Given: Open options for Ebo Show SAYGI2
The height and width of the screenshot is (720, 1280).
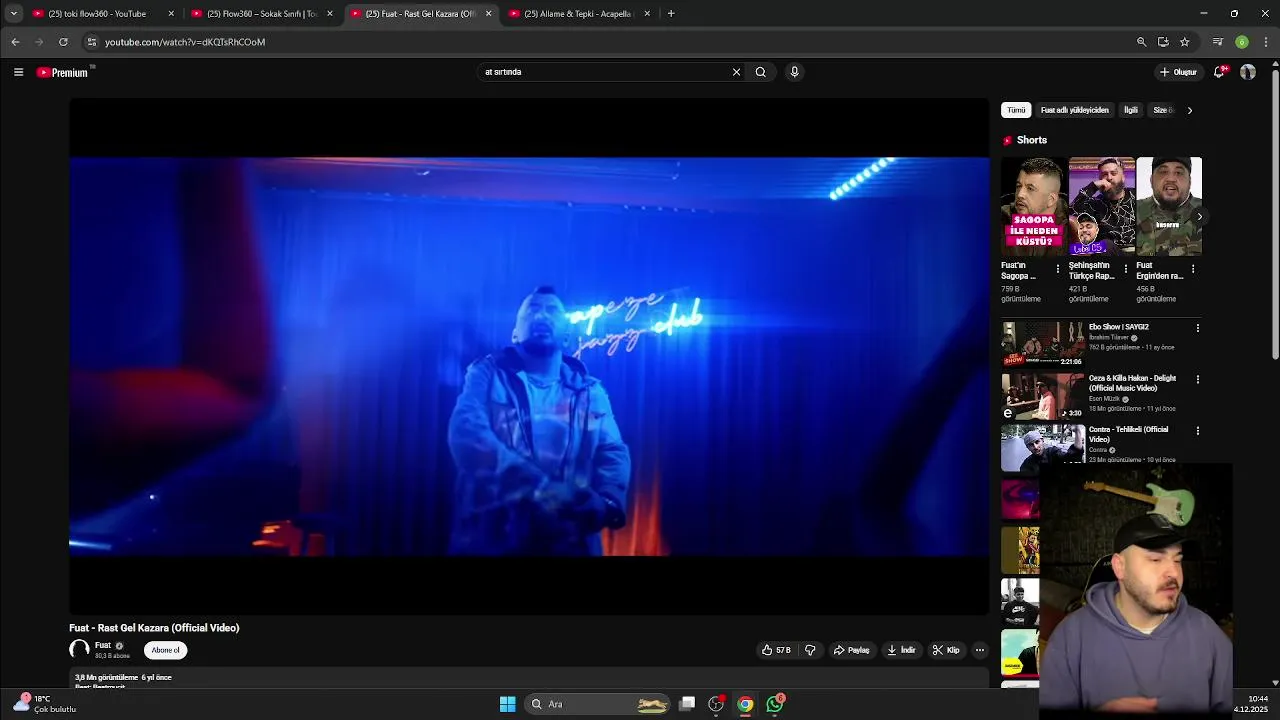Looking at the screenshot, I should 1198,328.
